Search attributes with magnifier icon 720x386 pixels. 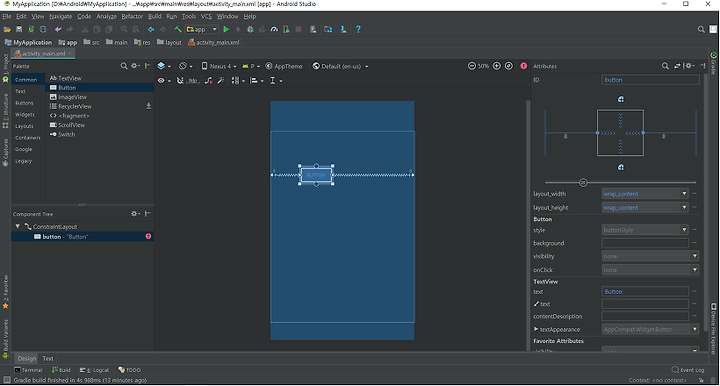(x=665, y=66)
